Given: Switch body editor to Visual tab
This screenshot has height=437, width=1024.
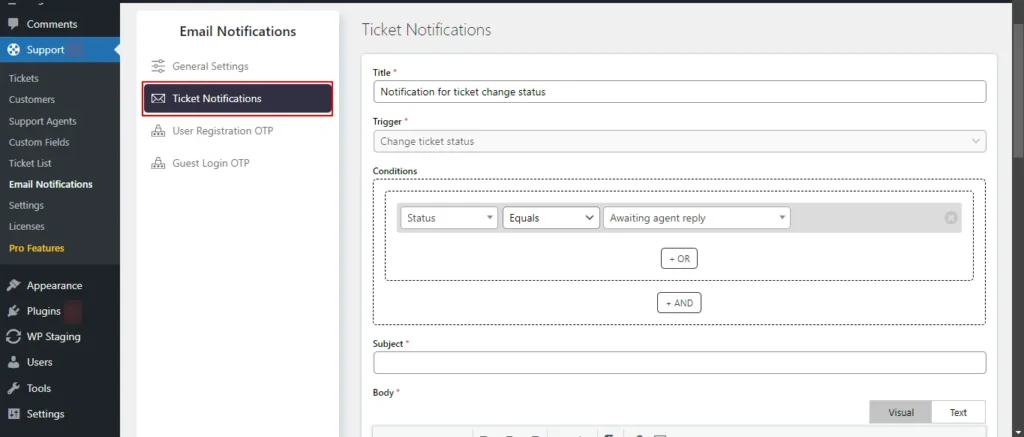Looking at the screenshot, I should (901, 412).
